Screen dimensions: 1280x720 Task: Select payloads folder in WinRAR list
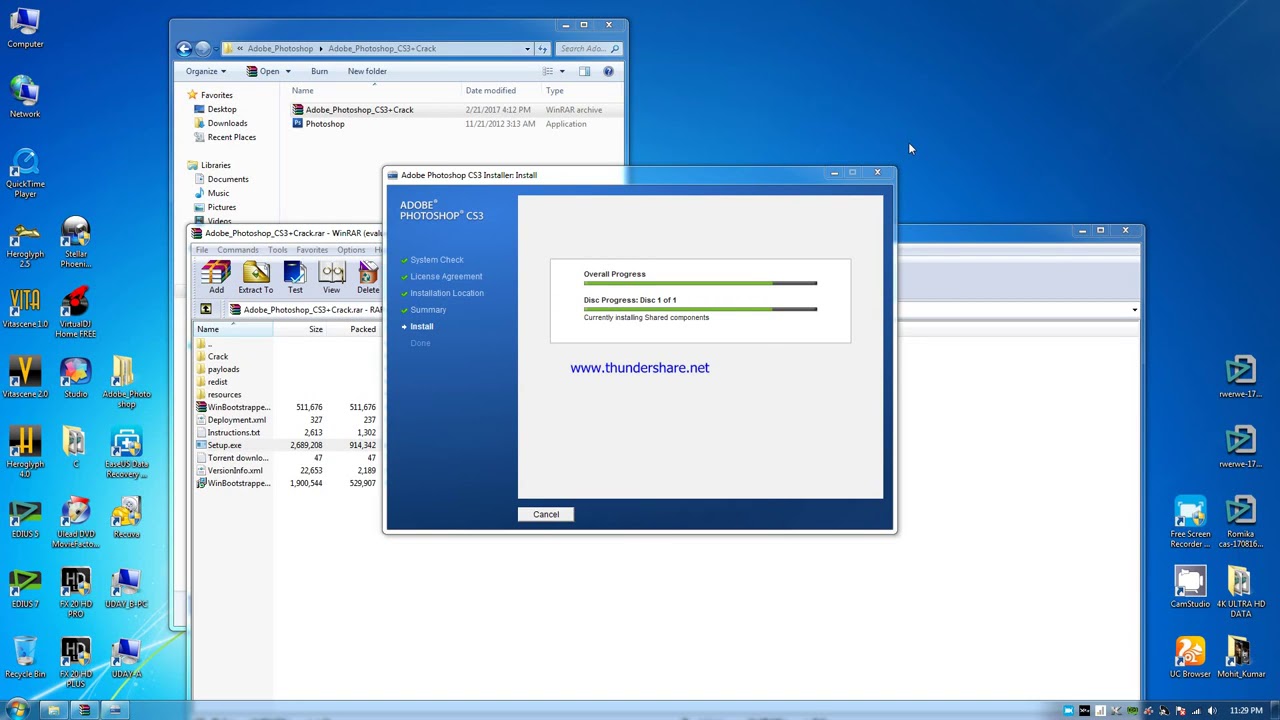[223, 369]
